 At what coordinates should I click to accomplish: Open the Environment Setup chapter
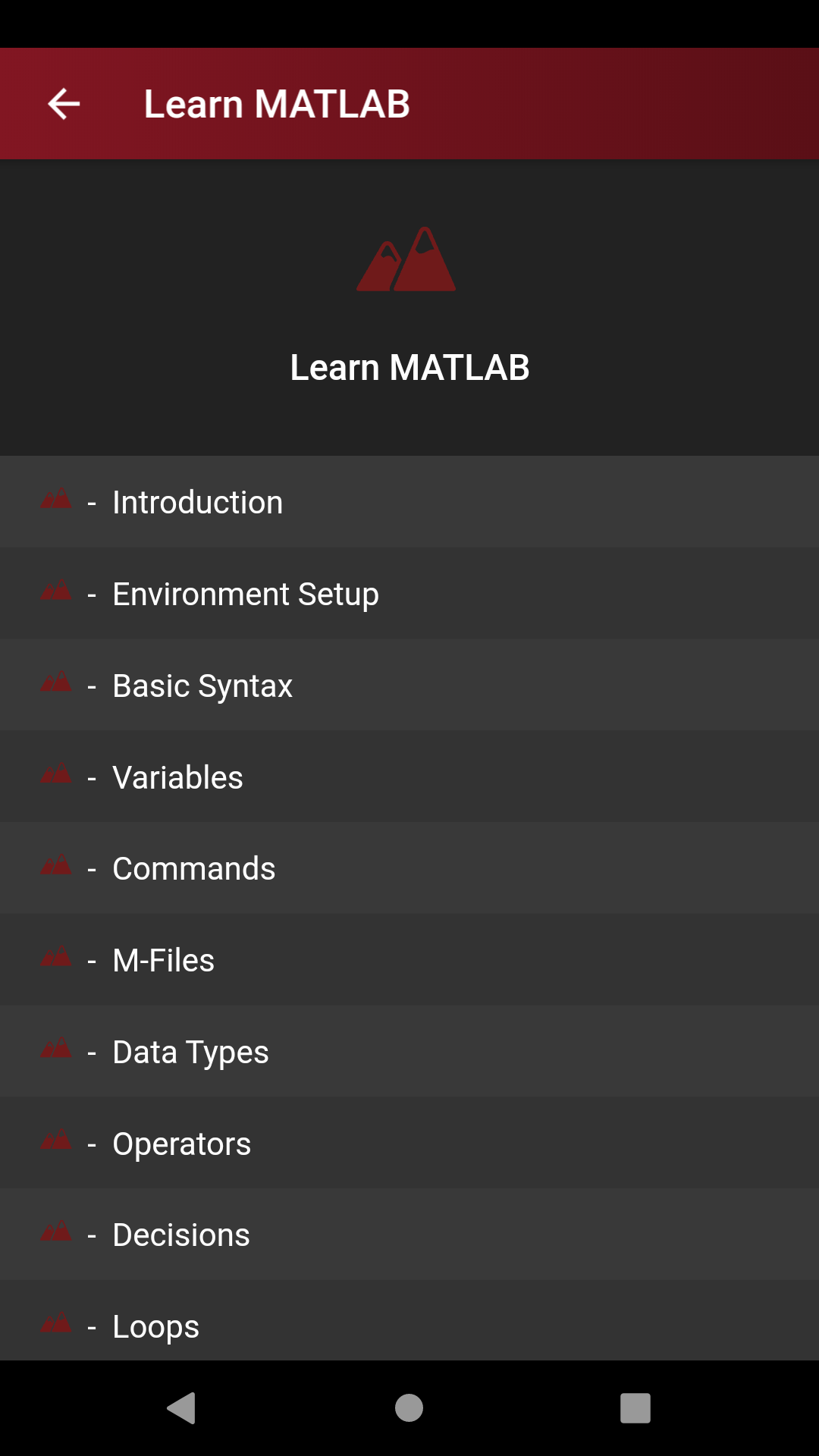(245, 594)
